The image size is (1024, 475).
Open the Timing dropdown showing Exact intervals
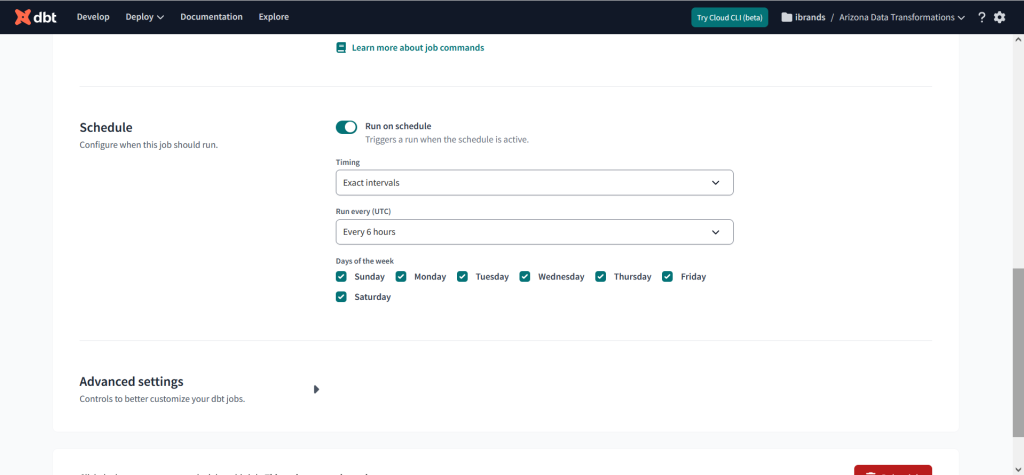tap(534, 183)
